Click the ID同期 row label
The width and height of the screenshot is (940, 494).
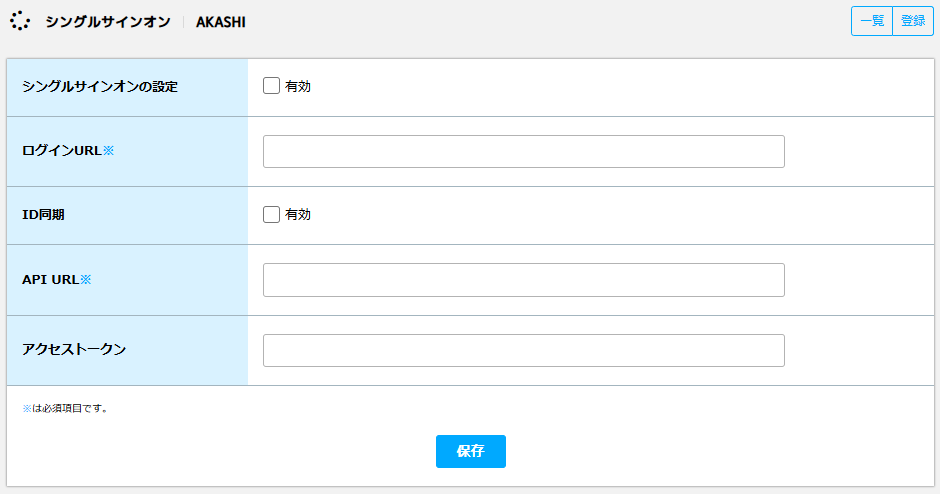click(43, 214)
